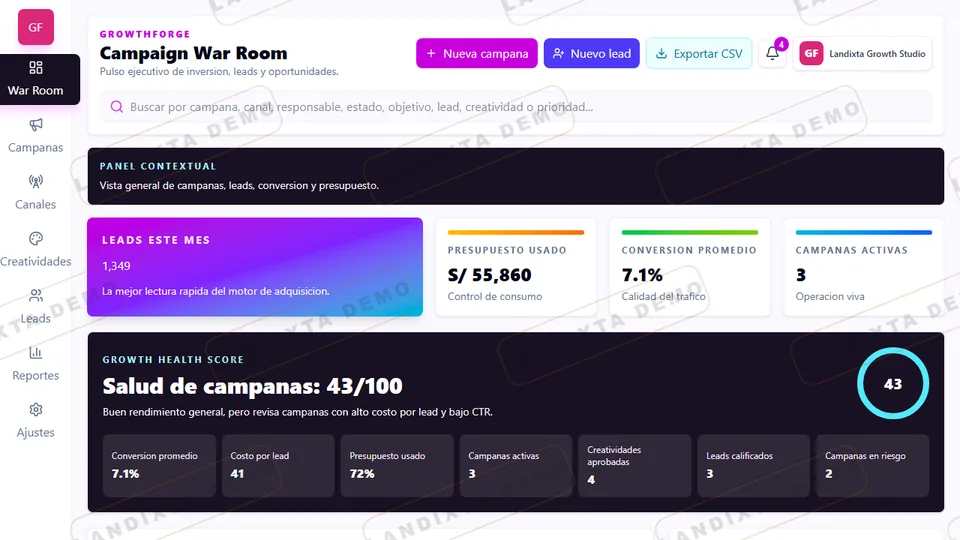Click the orange Presupuesto usado bar
Viewport: 960px width, 540px height.
[x=516, y=233]
